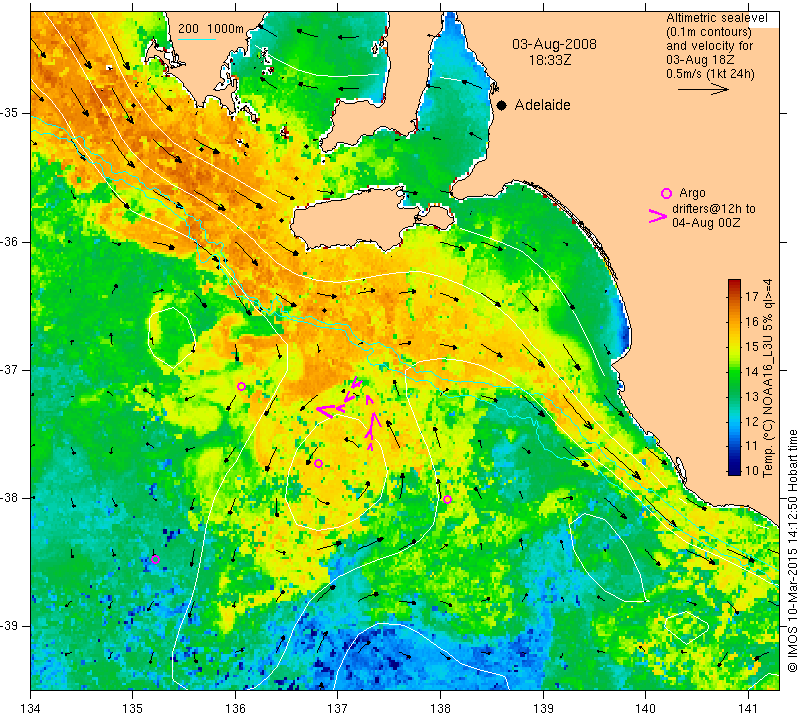Click the 0.5m/s velocity scale arrow
Image resolution: width=800 pixels, height=720 pixels.
703,89
